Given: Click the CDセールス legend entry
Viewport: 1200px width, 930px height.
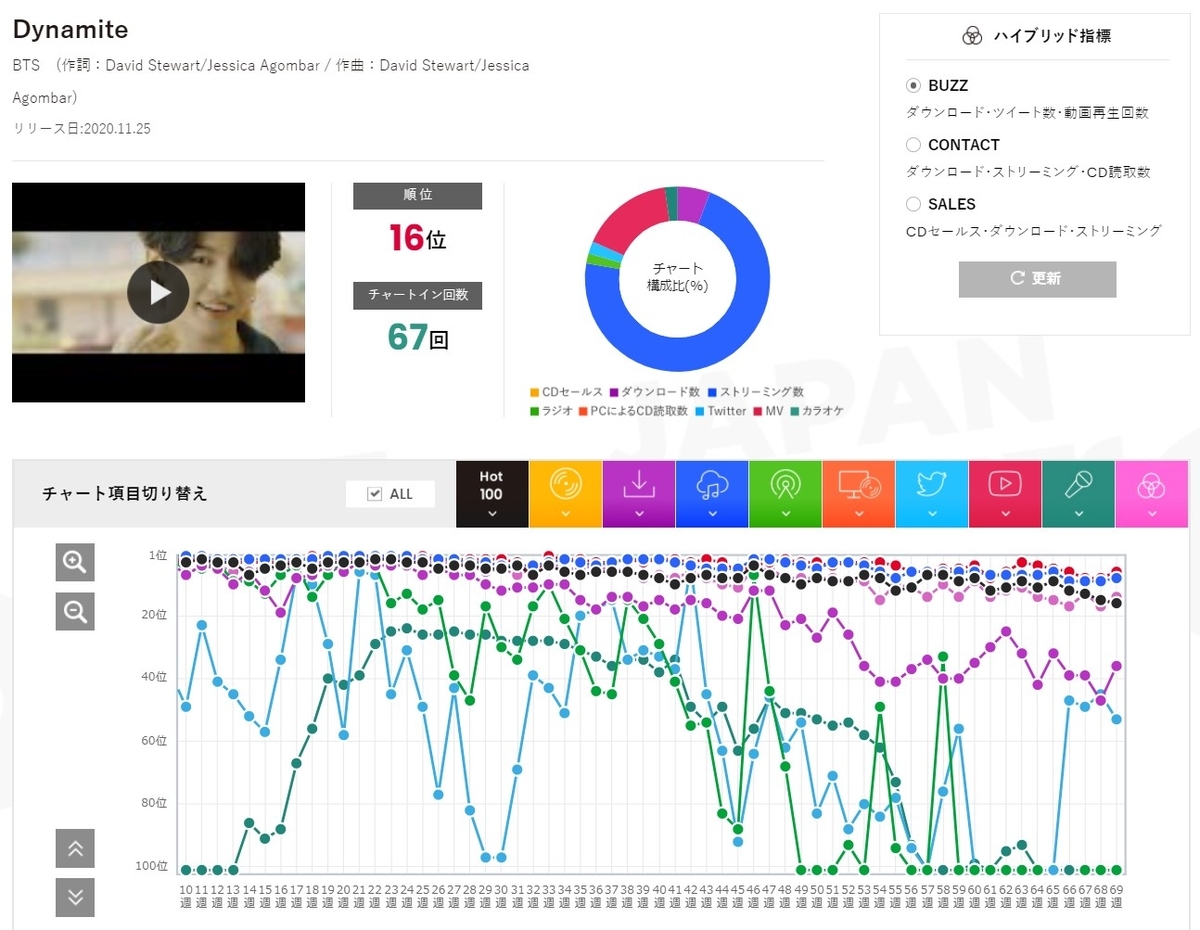Looking at the screenshot, I should 566,392.
